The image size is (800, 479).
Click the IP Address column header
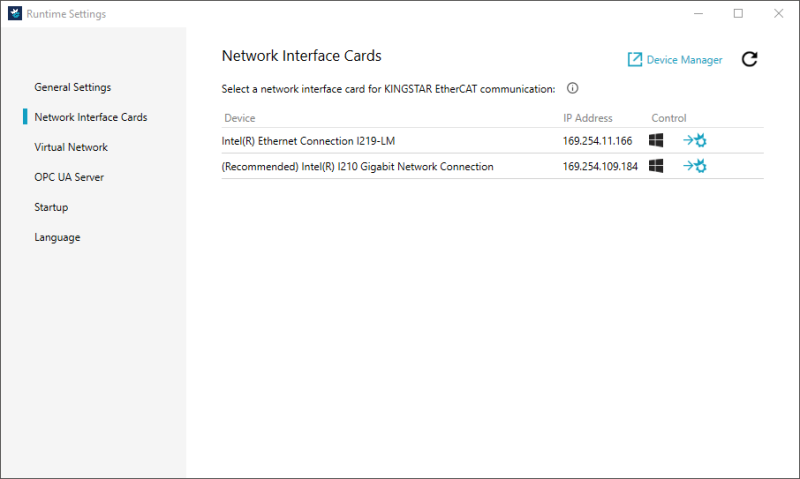(x=588, y=118)
